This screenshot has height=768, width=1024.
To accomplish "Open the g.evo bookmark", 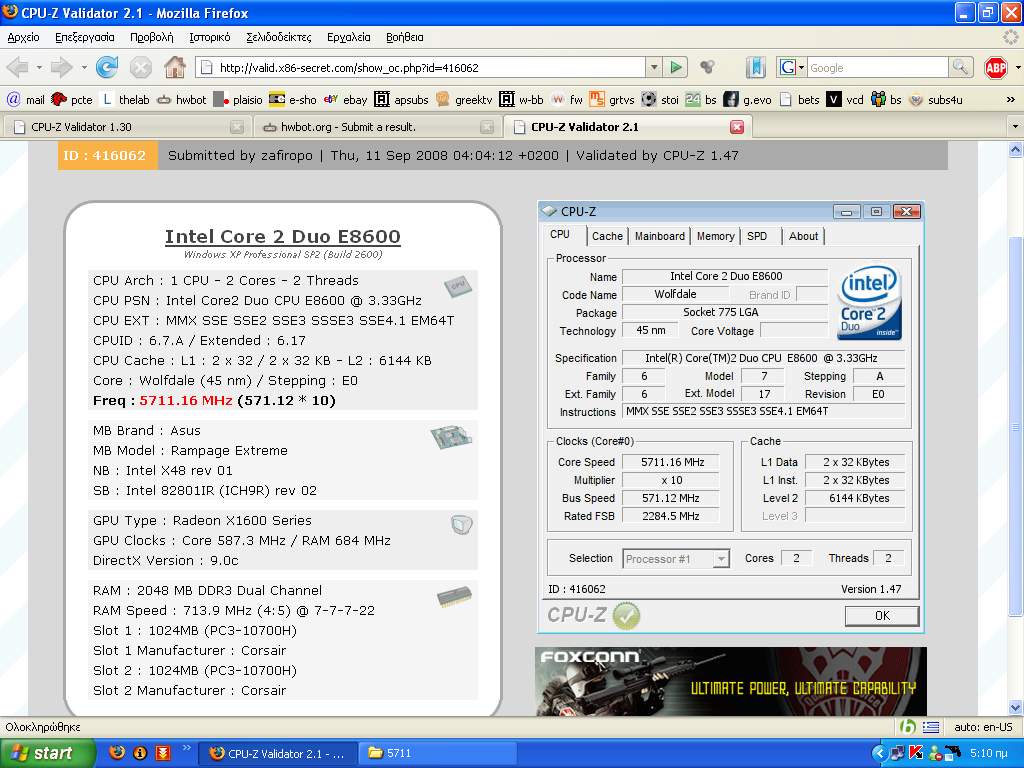I will tap(748, 100).
